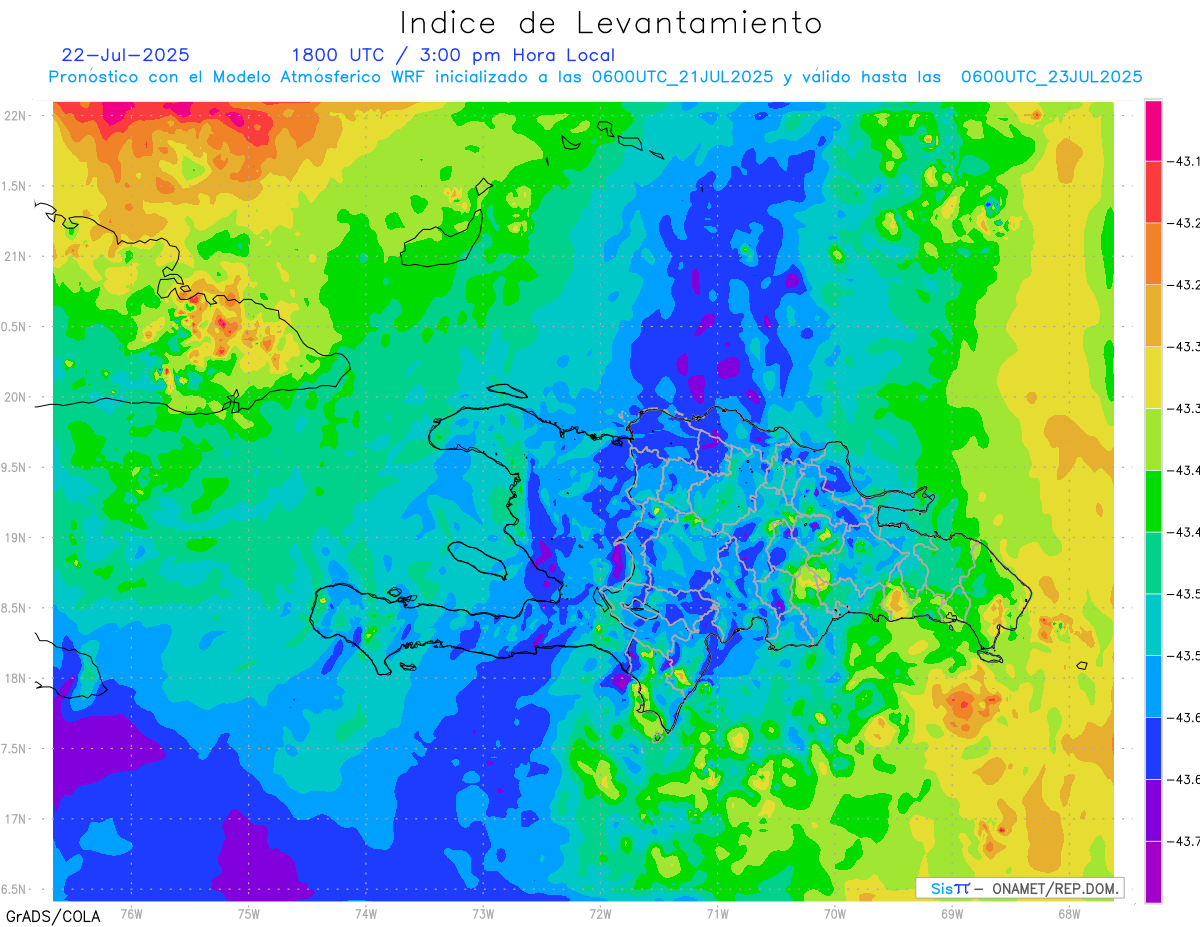Click the "75W" longitude label

pos(248,913)
